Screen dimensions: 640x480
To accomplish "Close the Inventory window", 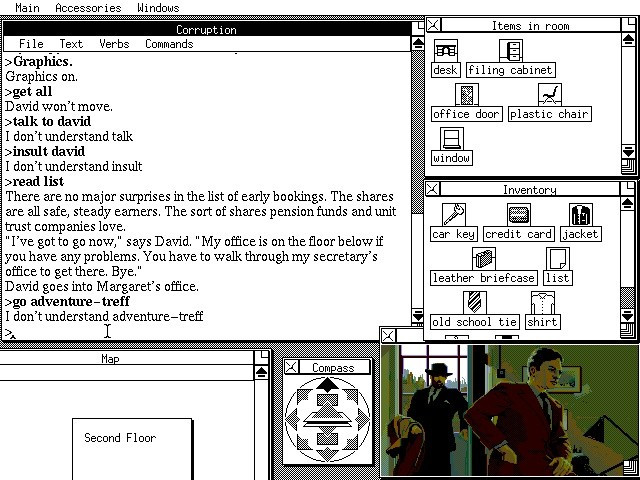I will click(432, 189).
